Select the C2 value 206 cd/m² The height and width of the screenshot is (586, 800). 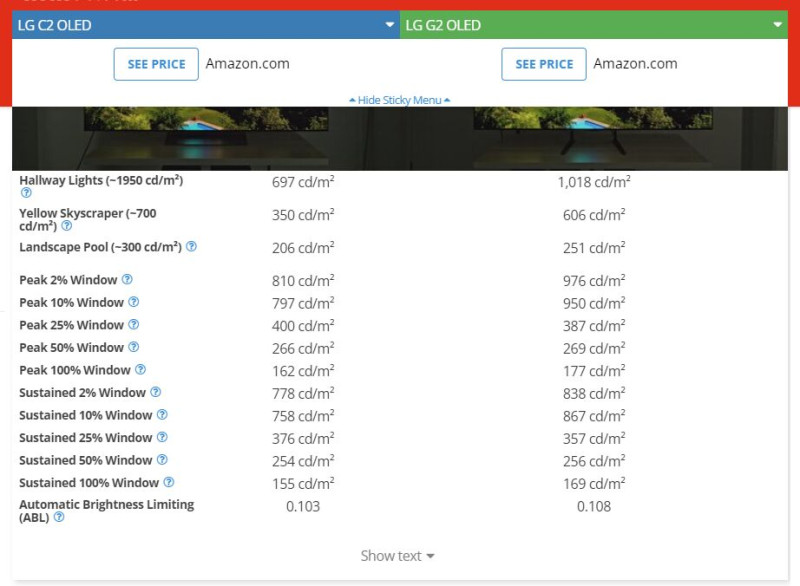tap(303, 247)
